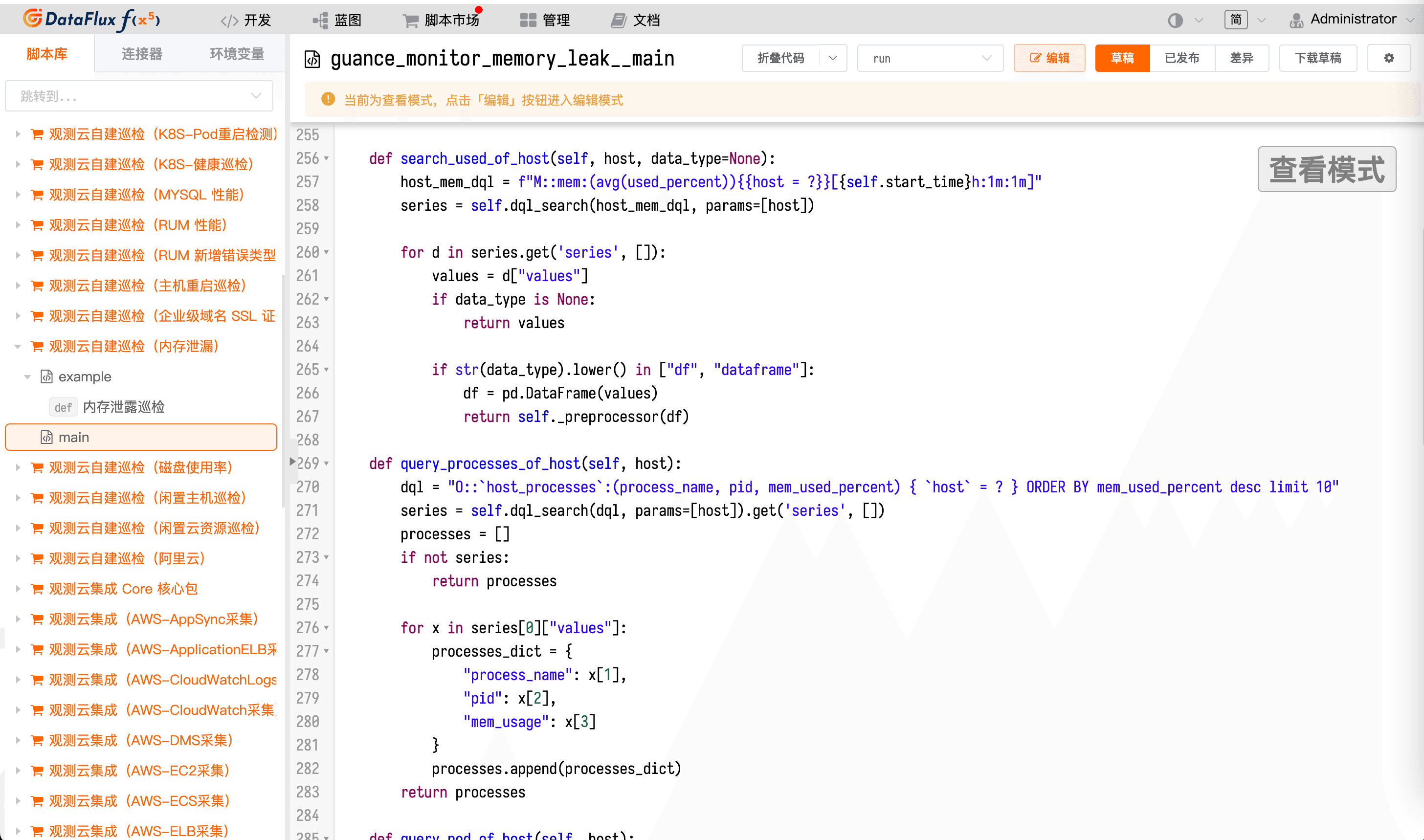The height and width of the screenshot is (840, 1424).
Task: Click the example script file icon
Action: [46, 377]
